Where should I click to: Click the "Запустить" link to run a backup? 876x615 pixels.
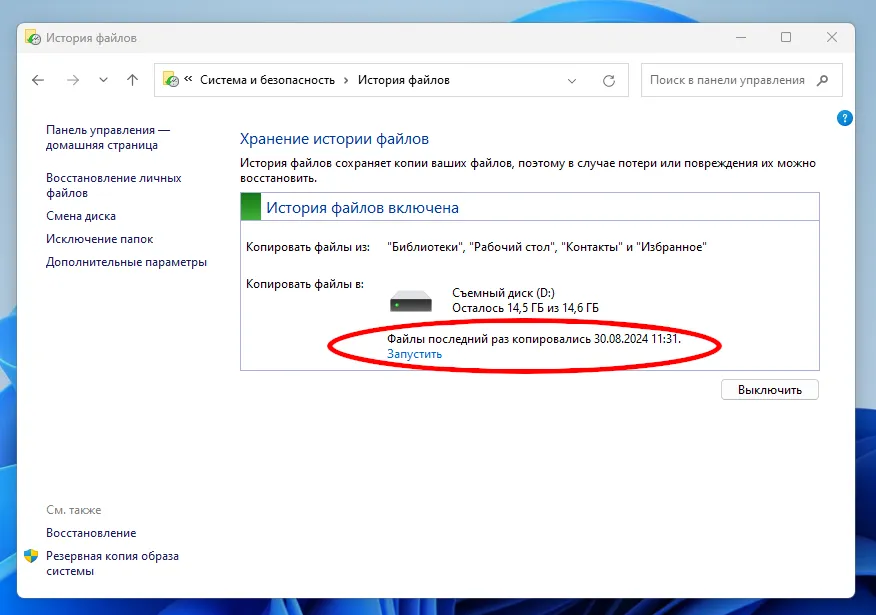414,354
